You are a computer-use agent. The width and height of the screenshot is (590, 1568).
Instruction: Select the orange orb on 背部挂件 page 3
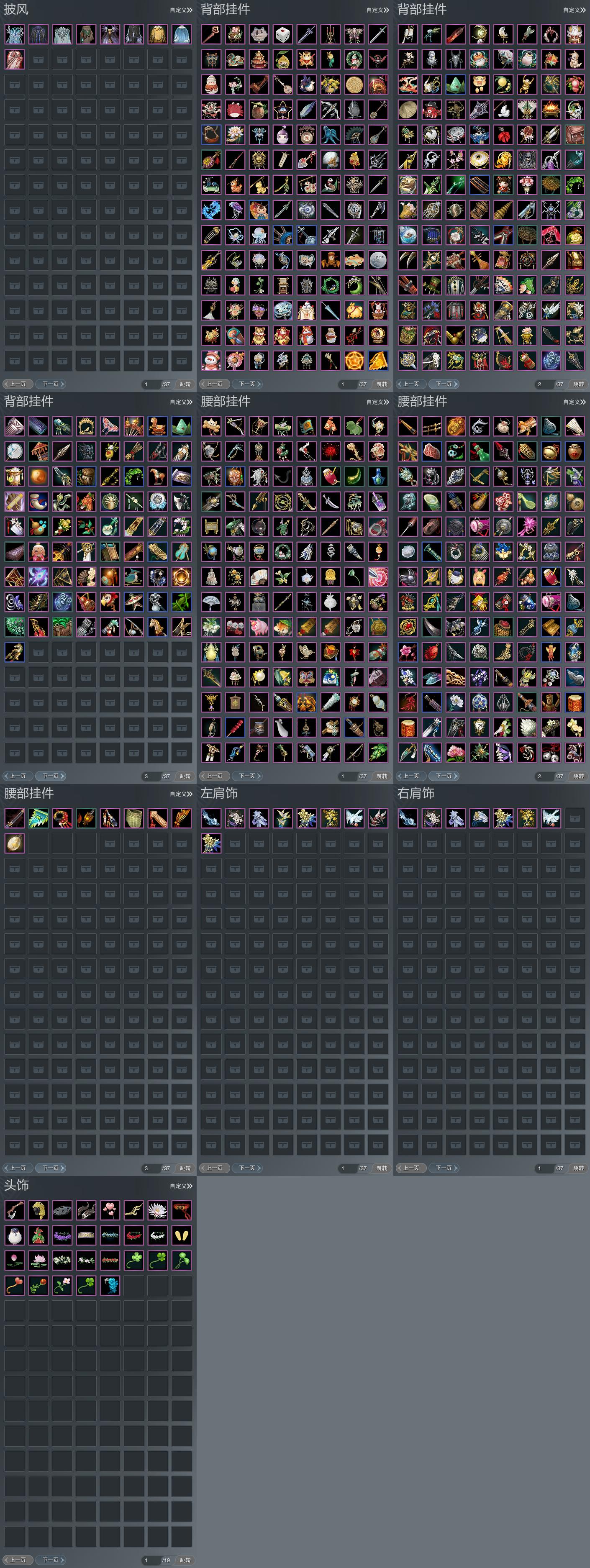click(x=38, y=476)
